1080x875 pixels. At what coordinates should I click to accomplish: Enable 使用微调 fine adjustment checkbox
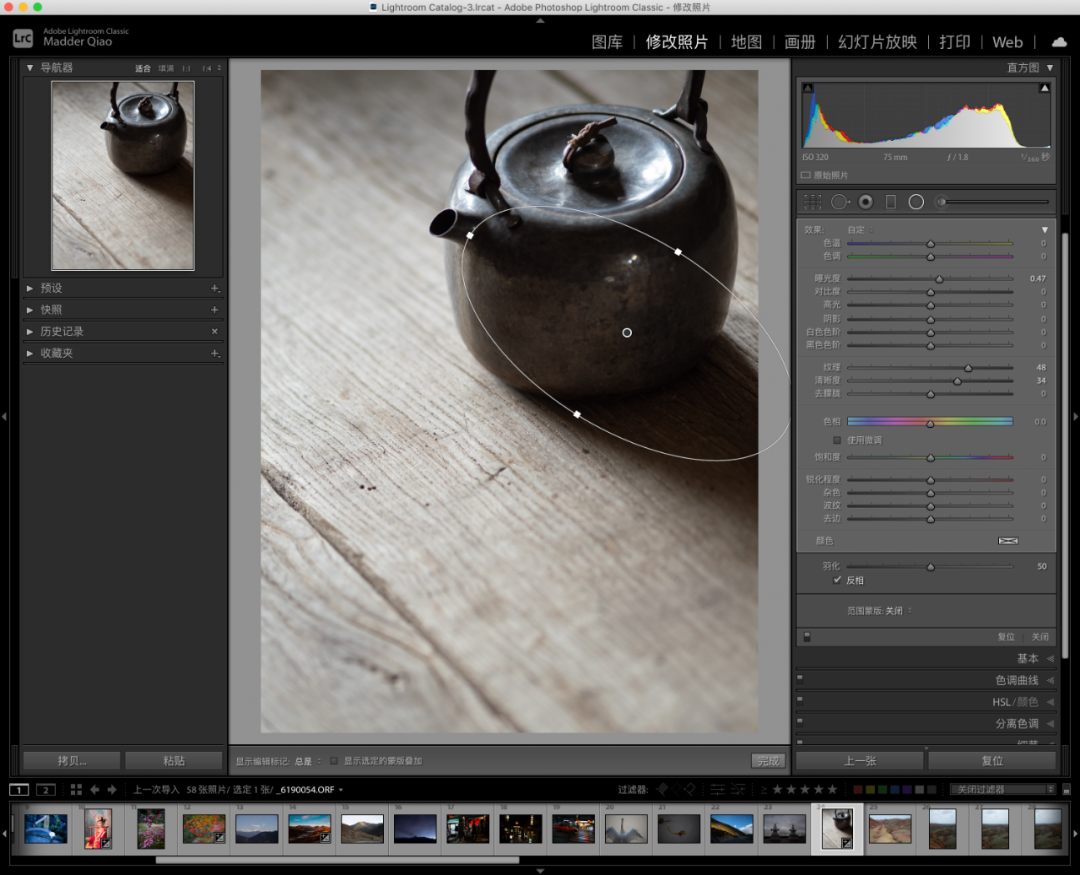pos(837,440)
